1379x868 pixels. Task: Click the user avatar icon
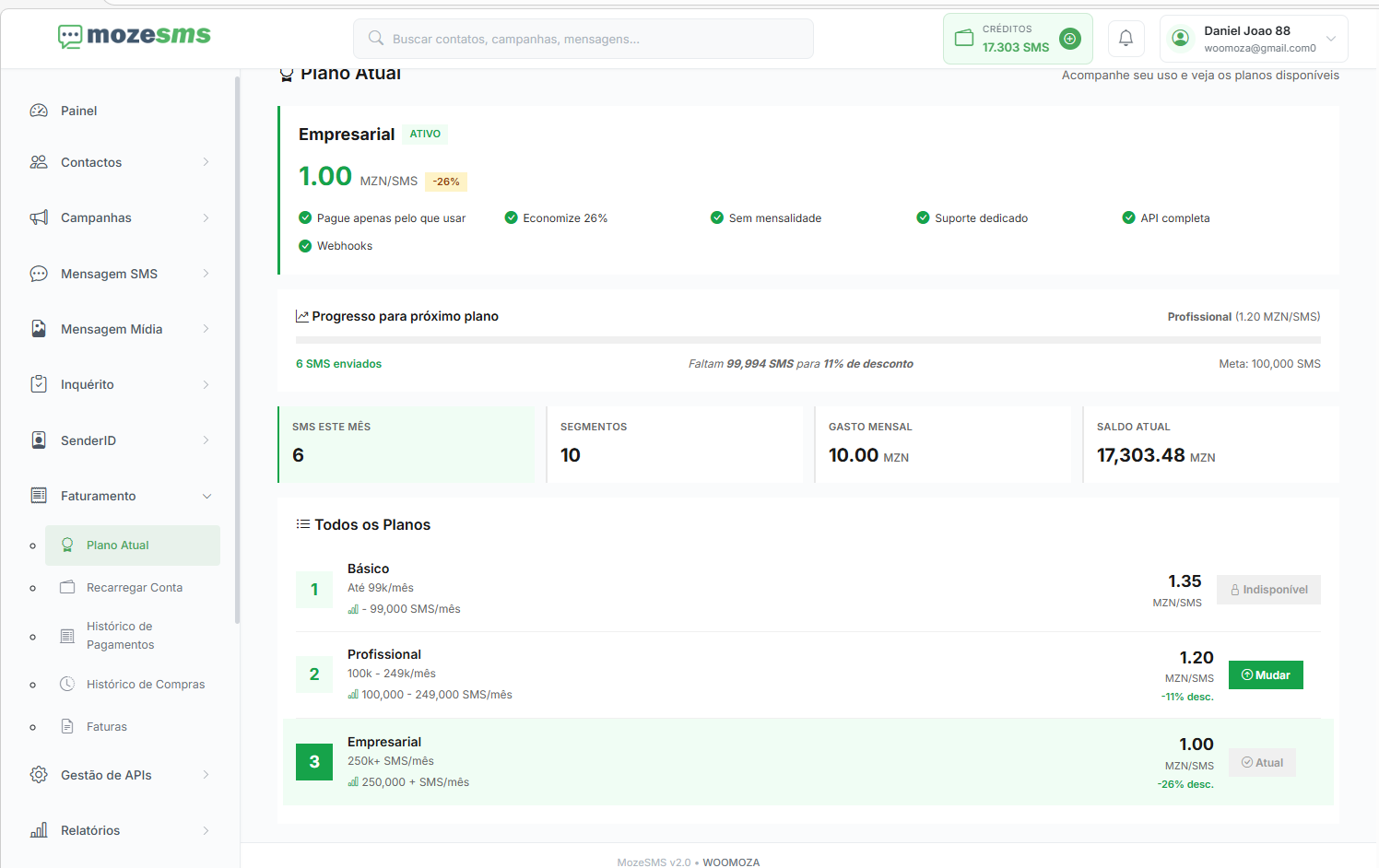pyautogui.click(x=1180, y=39)
